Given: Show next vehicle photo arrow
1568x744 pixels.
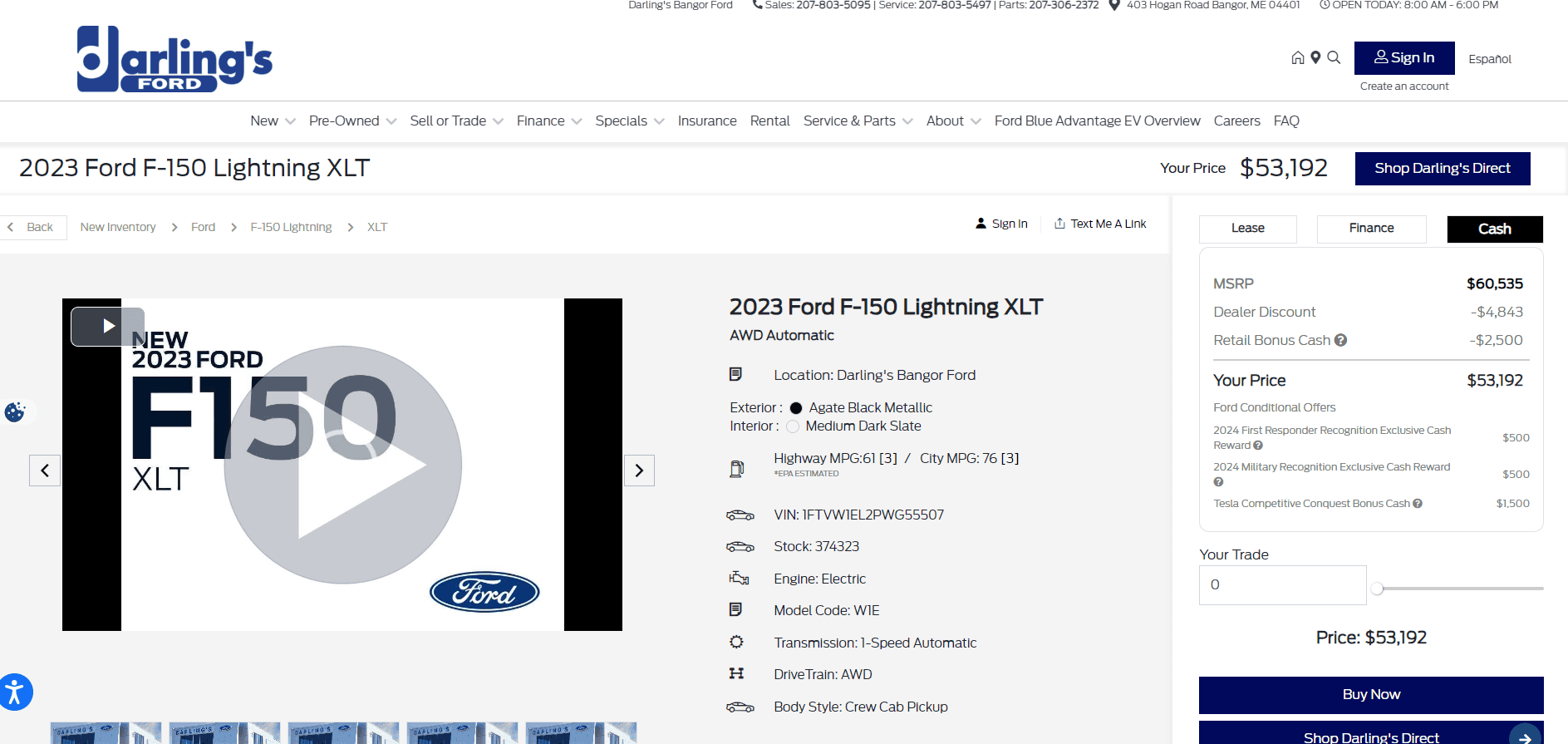Looking at the screenshot, I should pyautogui.click(x=639, y=471).
